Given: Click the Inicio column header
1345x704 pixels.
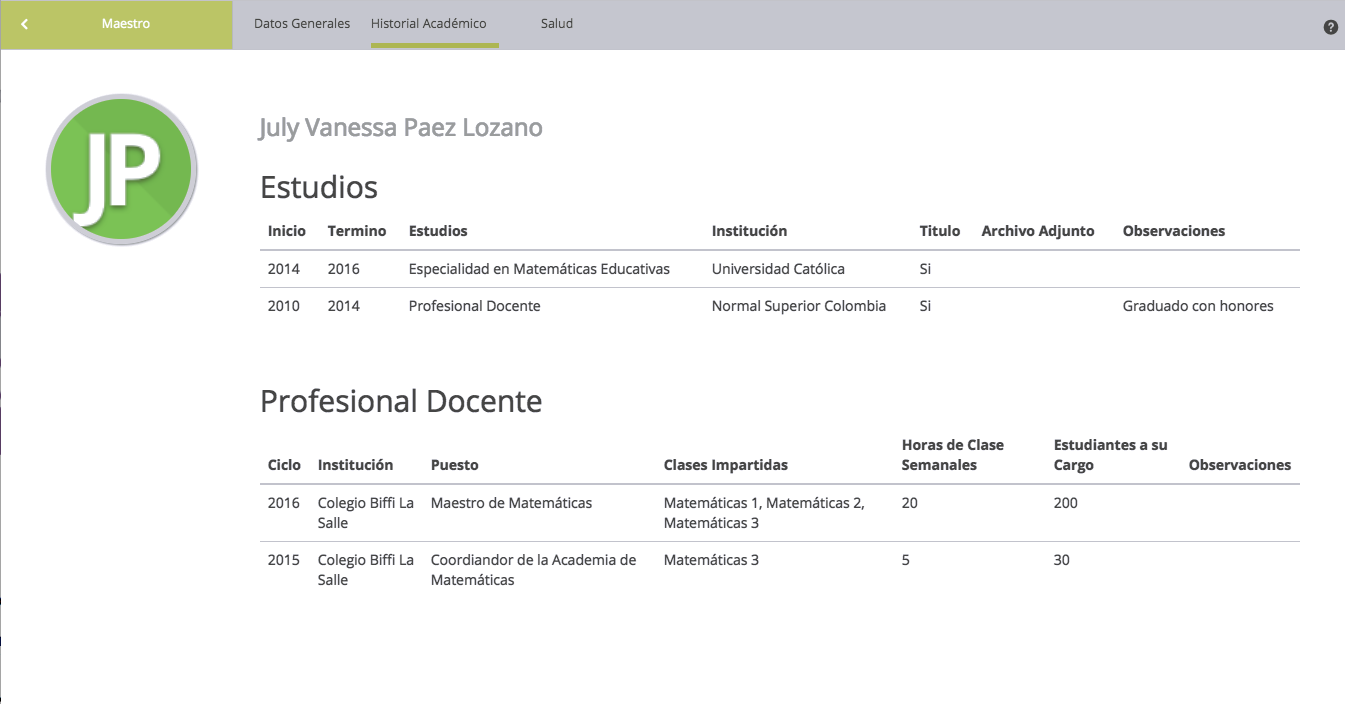Looking at the screenshot, I should [286, 231].
